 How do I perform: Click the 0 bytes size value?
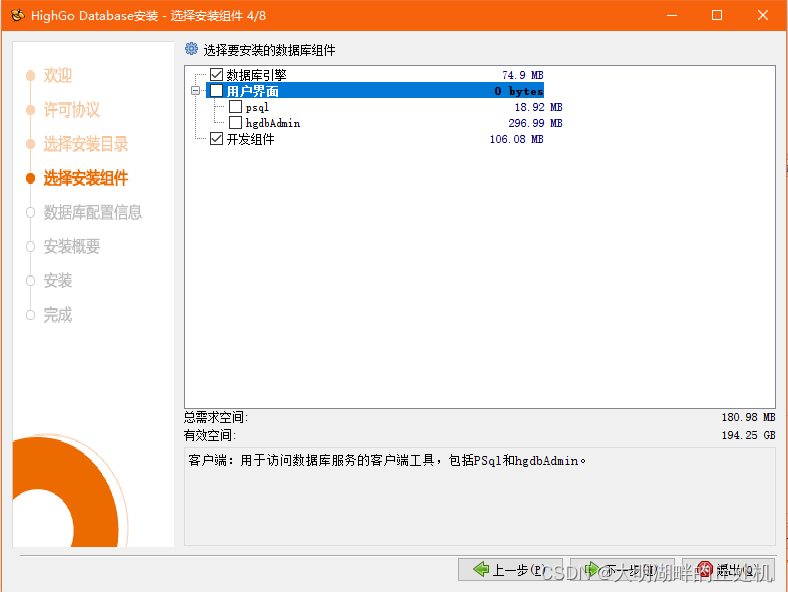(519, 91)
